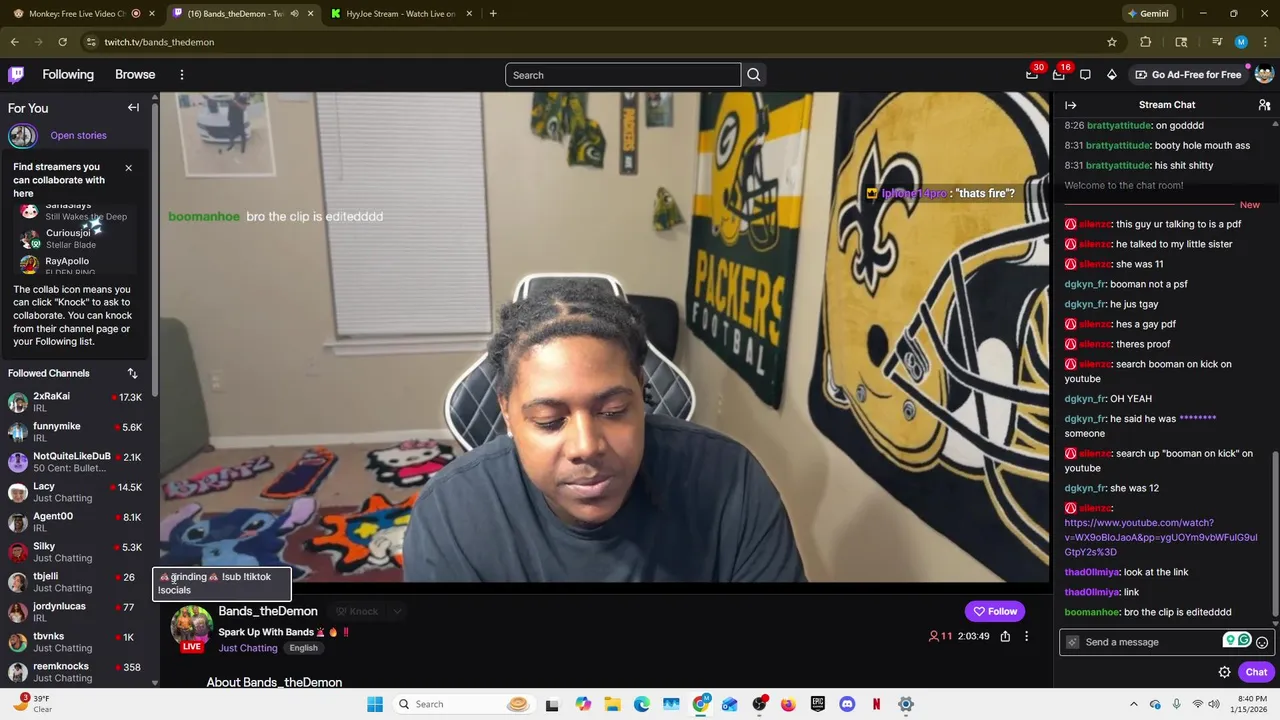Sort the Followed Channels list
Screen dimensions: 1280x720
point(132,373)
